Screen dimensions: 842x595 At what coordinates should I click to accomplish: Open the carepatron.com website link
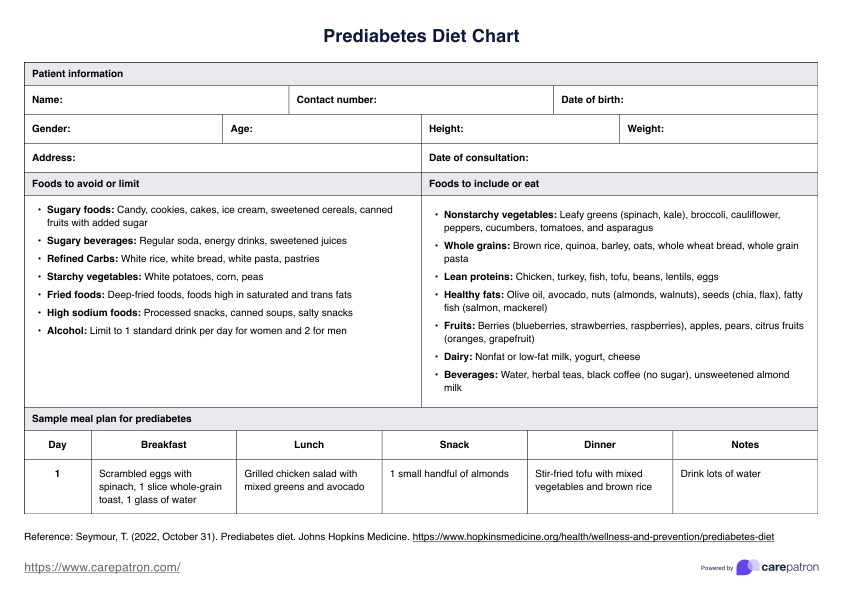102,567
